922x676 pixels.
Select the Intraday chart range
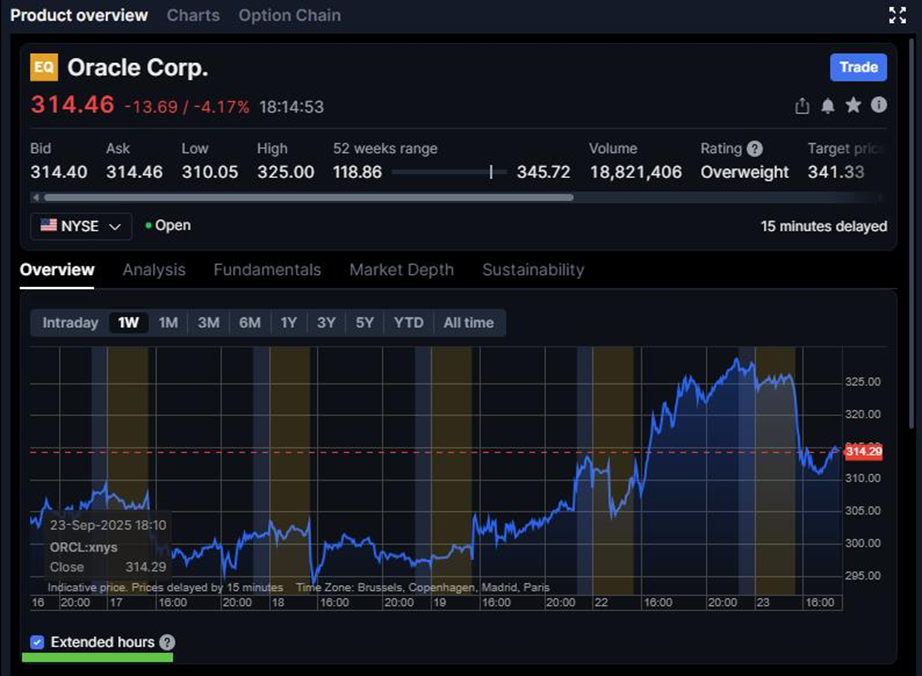pyautogui.click(x=70, y=323)
